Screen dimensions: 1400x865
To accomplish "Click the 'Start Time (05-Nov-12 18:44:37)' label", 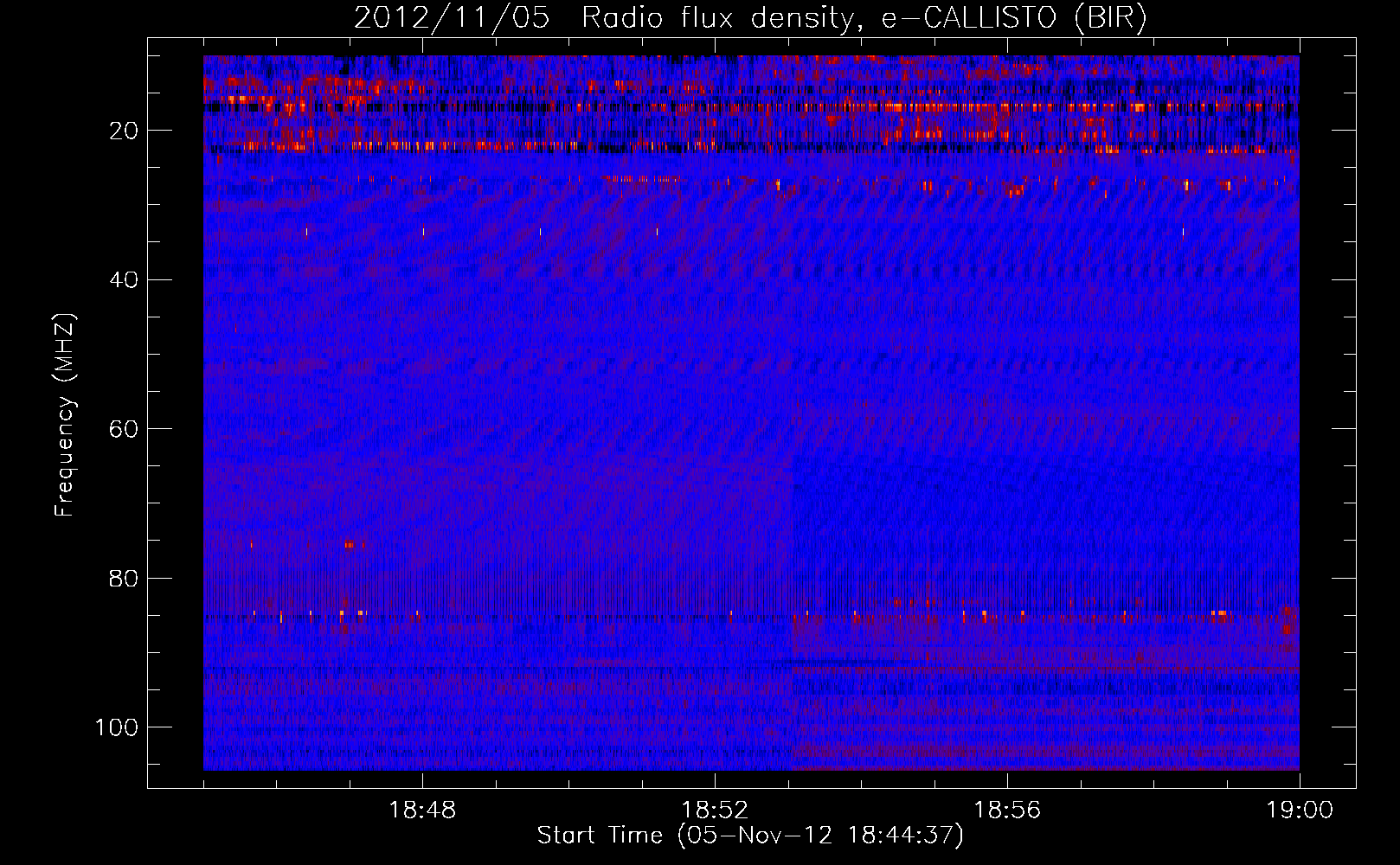I will [750, 836].
